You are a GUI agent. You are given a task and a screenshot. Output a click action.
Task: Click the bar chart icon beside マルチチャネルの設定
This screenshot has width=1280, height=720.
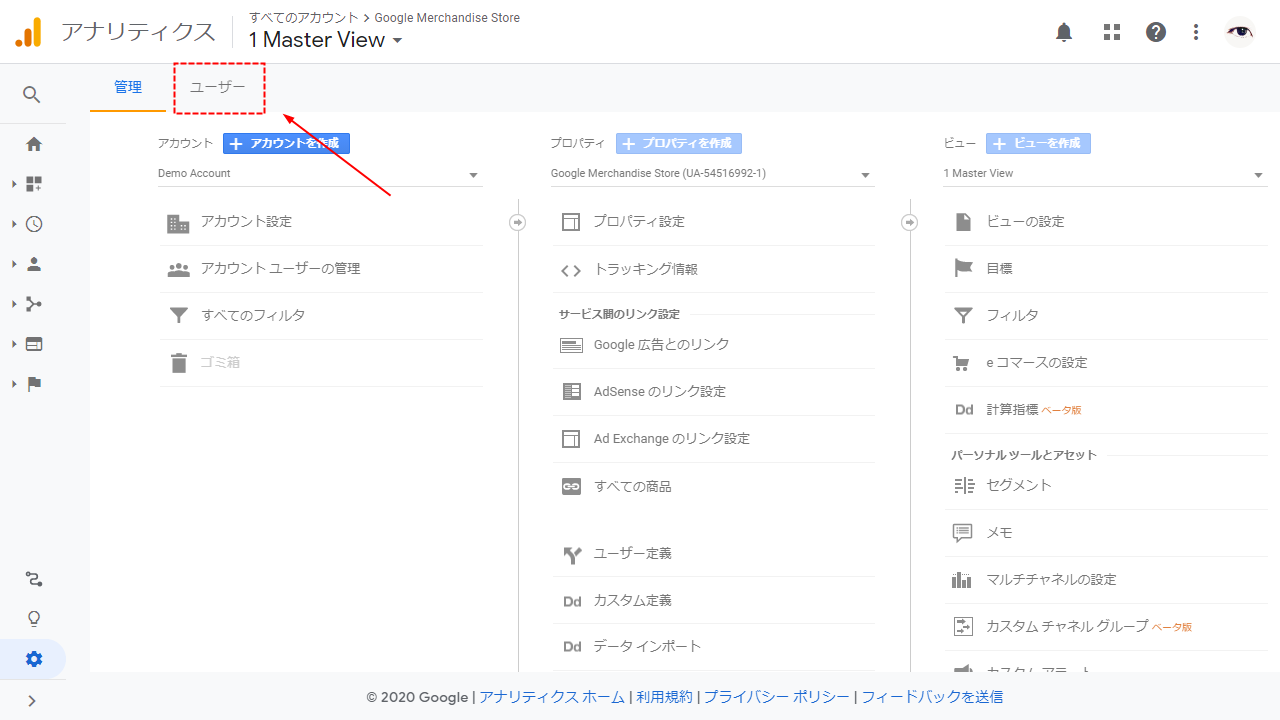tap(963, 580)
